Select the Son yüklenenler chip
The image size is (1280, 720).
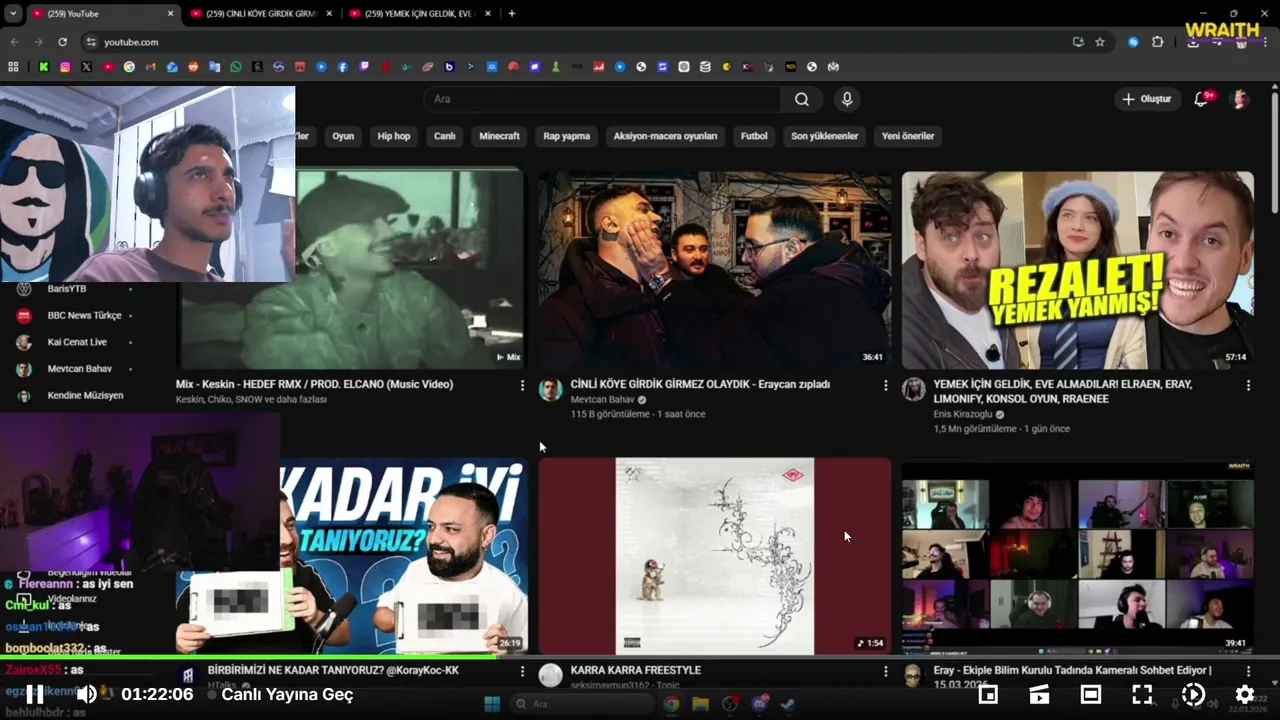pyautogui.click(x=825, y=136)
